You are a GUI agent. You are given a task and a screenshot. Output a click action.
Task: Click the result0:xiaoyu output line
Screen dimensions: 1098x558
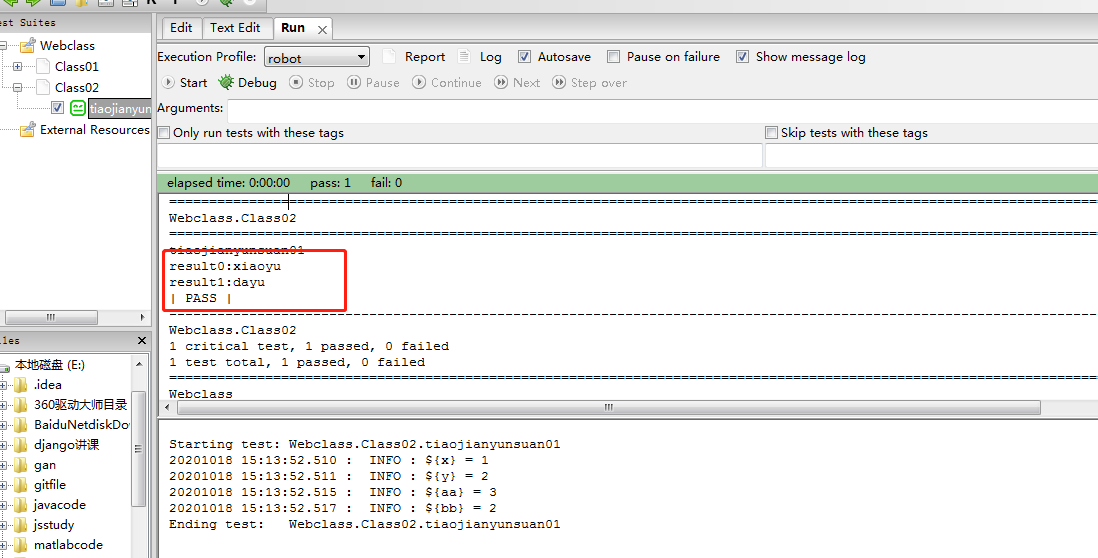tap(225, 266)
